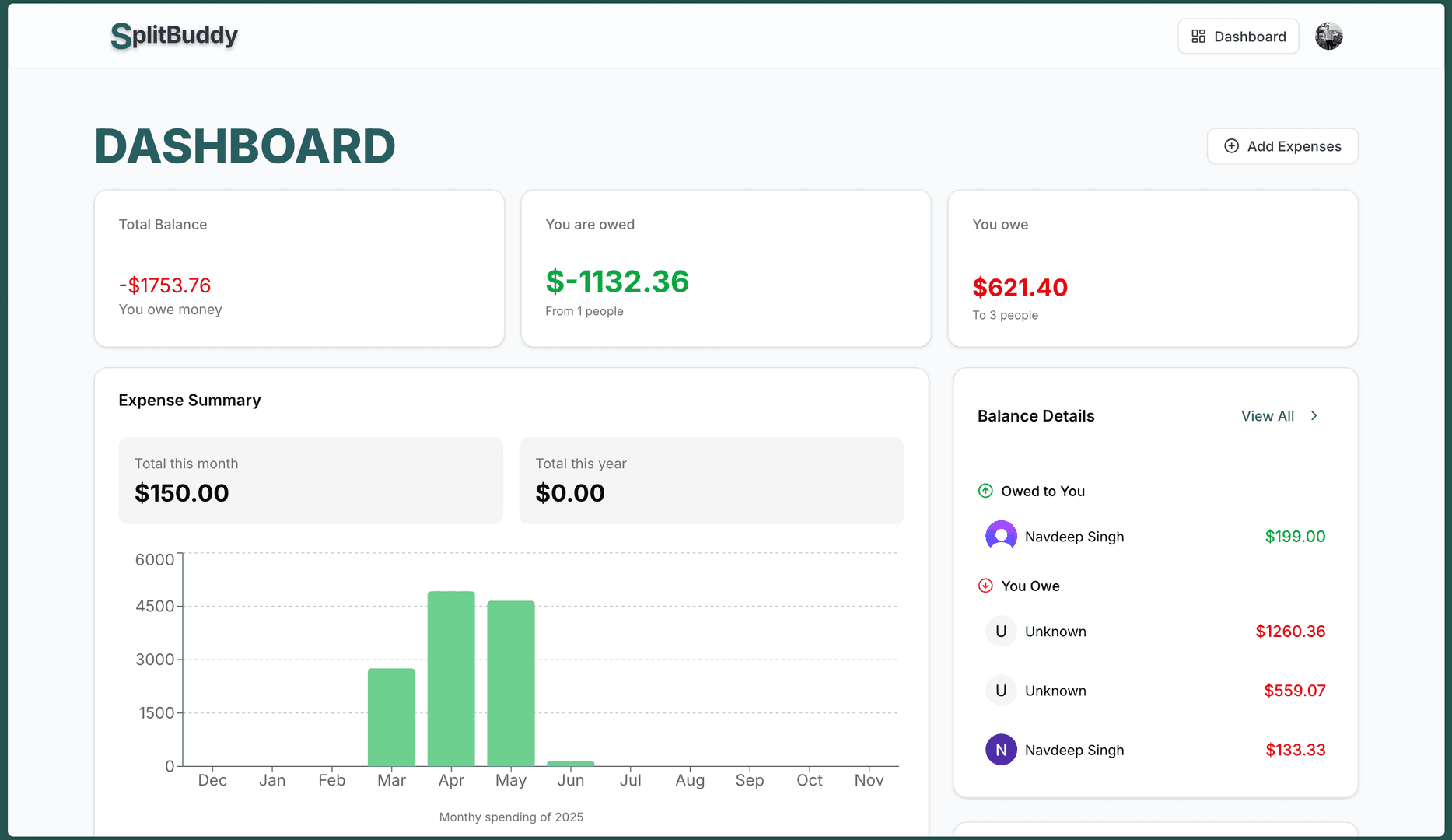
Task: Click the red You Owe arrow icon
Action: pyautogui.click(x=985, y=586)
